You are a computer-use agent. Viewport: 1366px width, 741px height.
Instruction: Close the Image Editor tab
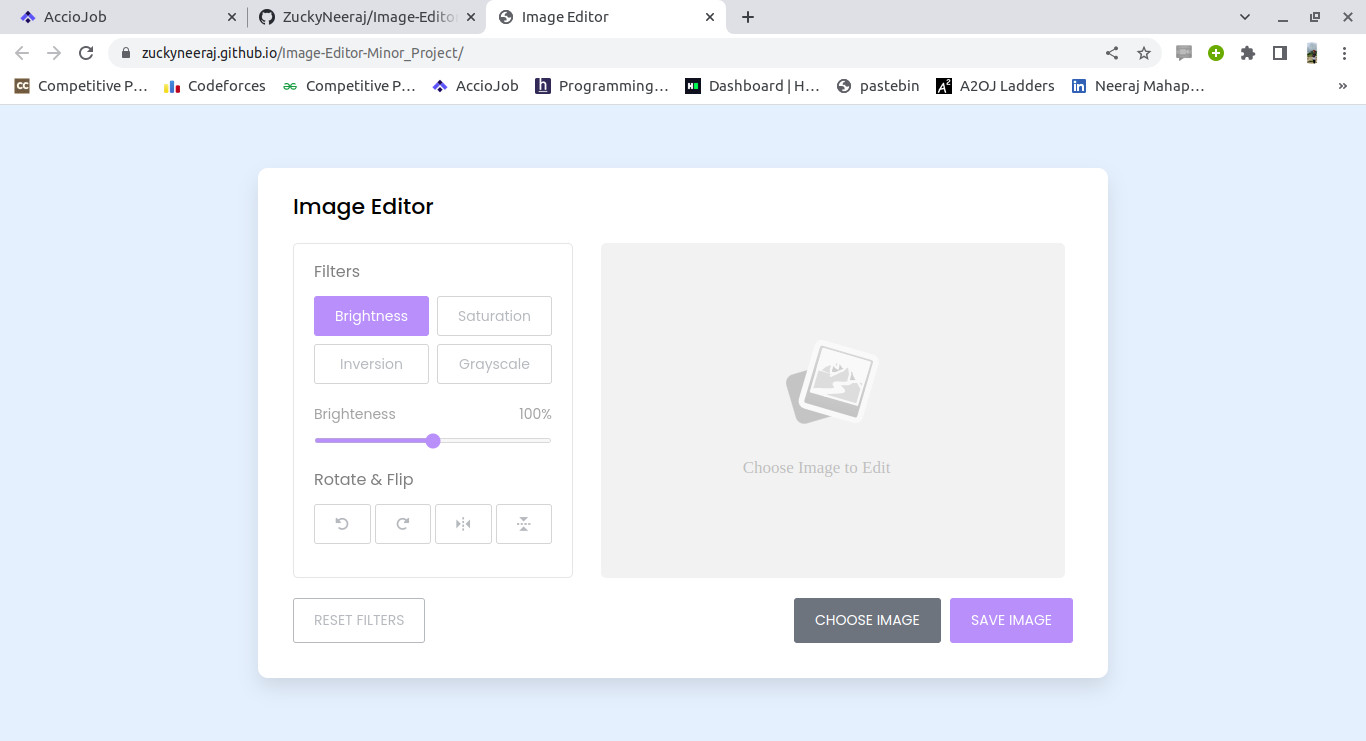pyautogui.click(x=711, y=17)
